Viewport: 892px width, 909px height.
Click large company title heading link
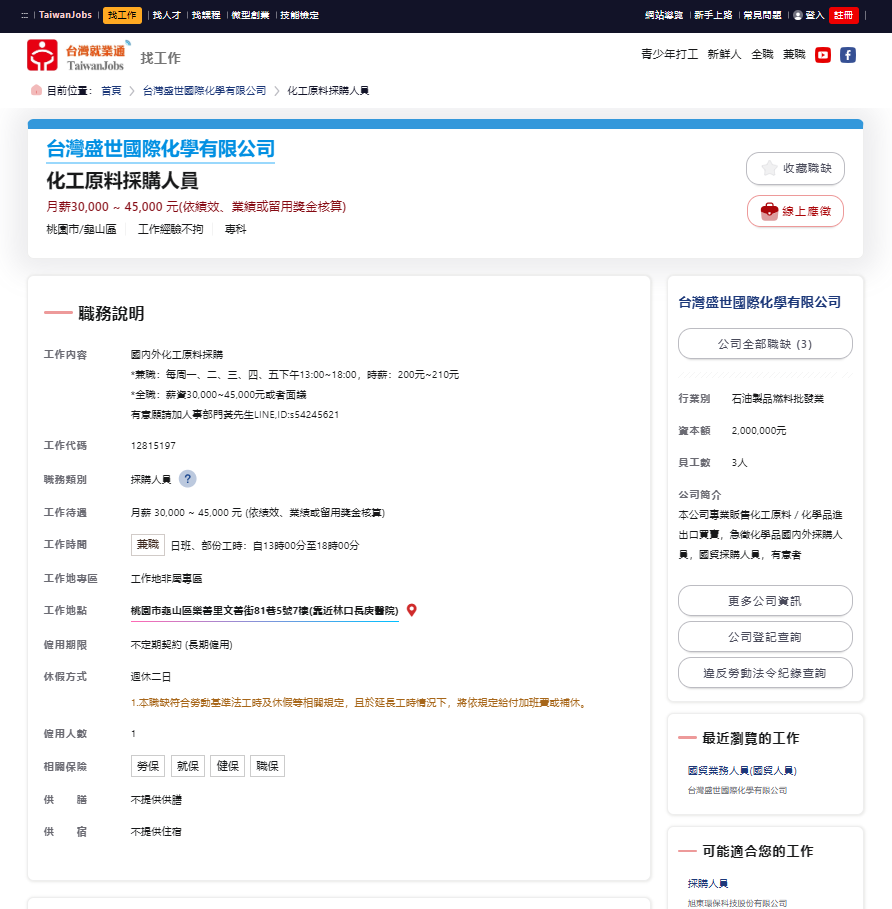(x=161, y=149)
